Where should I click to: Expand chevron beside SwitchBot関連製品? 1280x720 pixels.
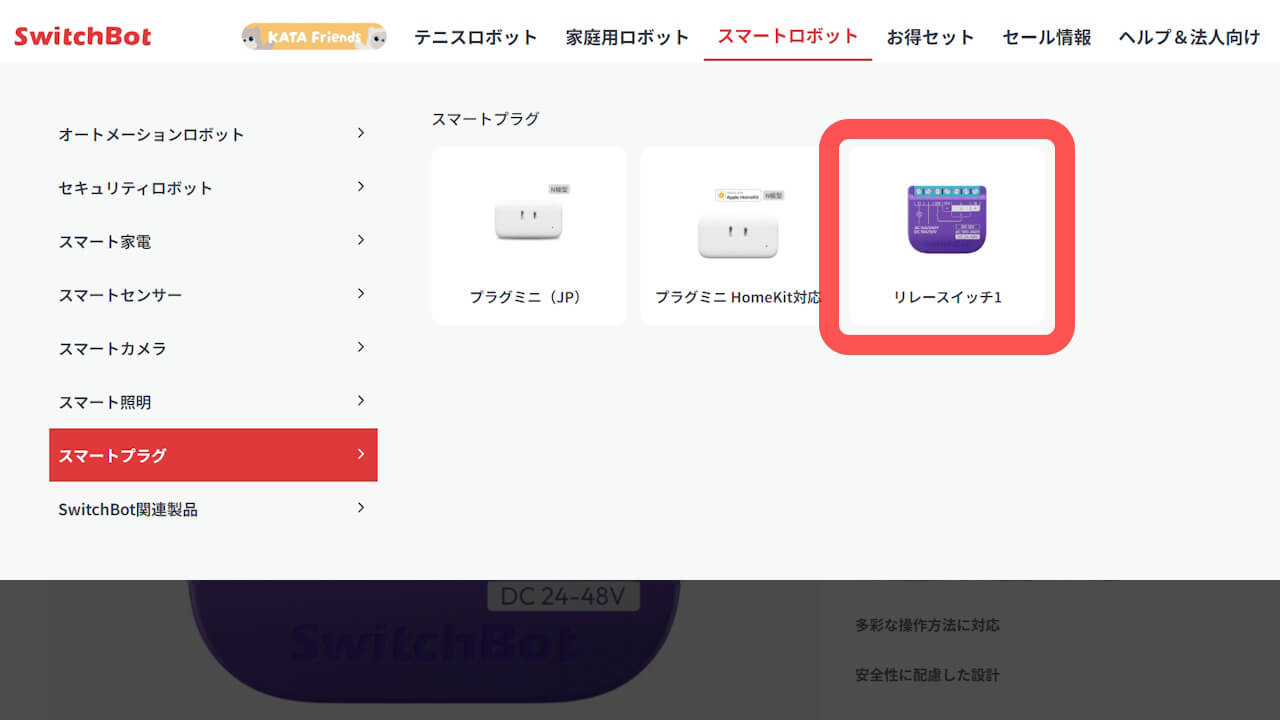(x=361, y=508)
